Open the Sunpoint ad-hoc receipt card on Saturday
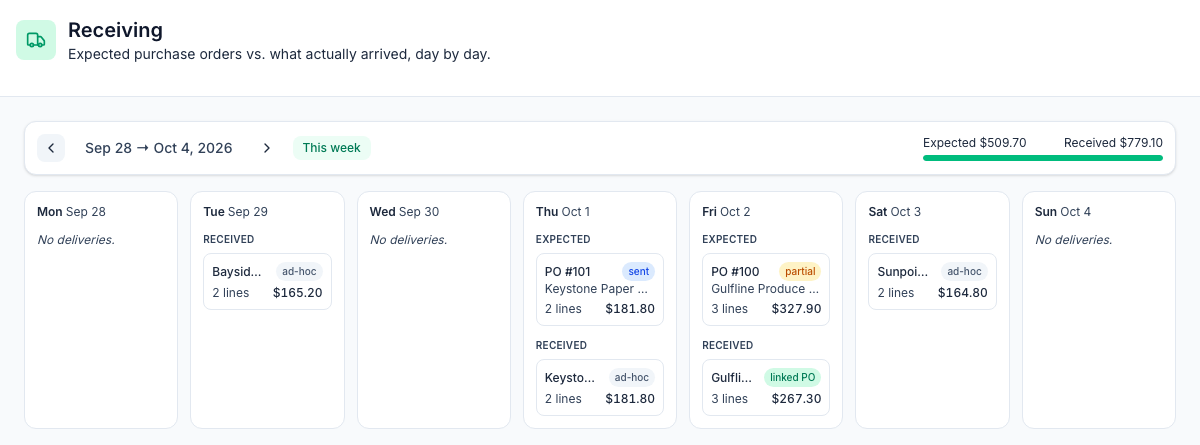This screenshot has height=445, width=1200. click(932, 281)
